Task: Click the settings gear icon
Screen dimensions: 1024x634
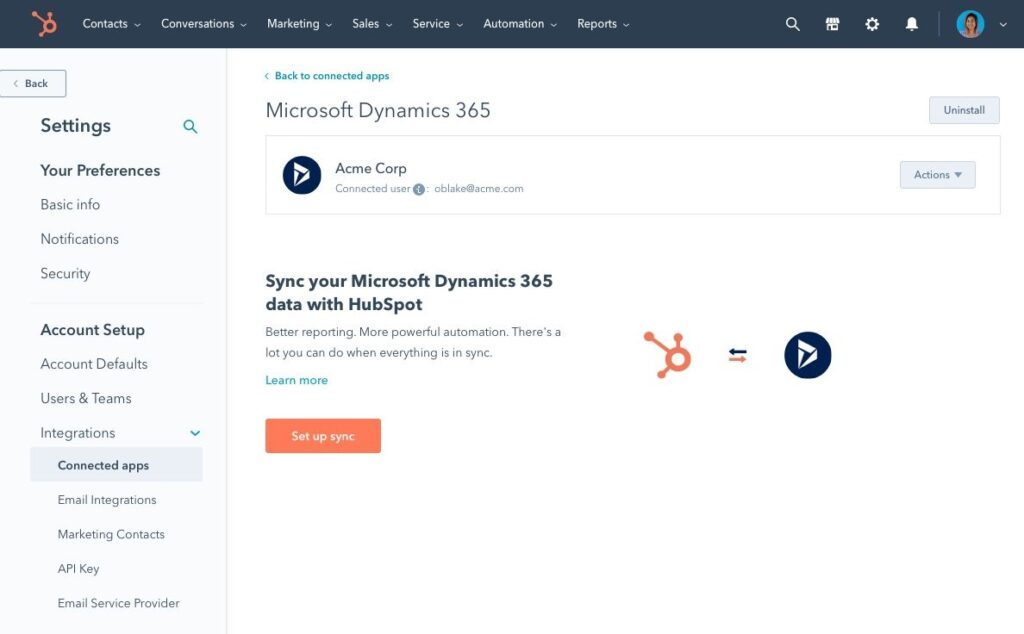Action: click(x=871, y=23)
